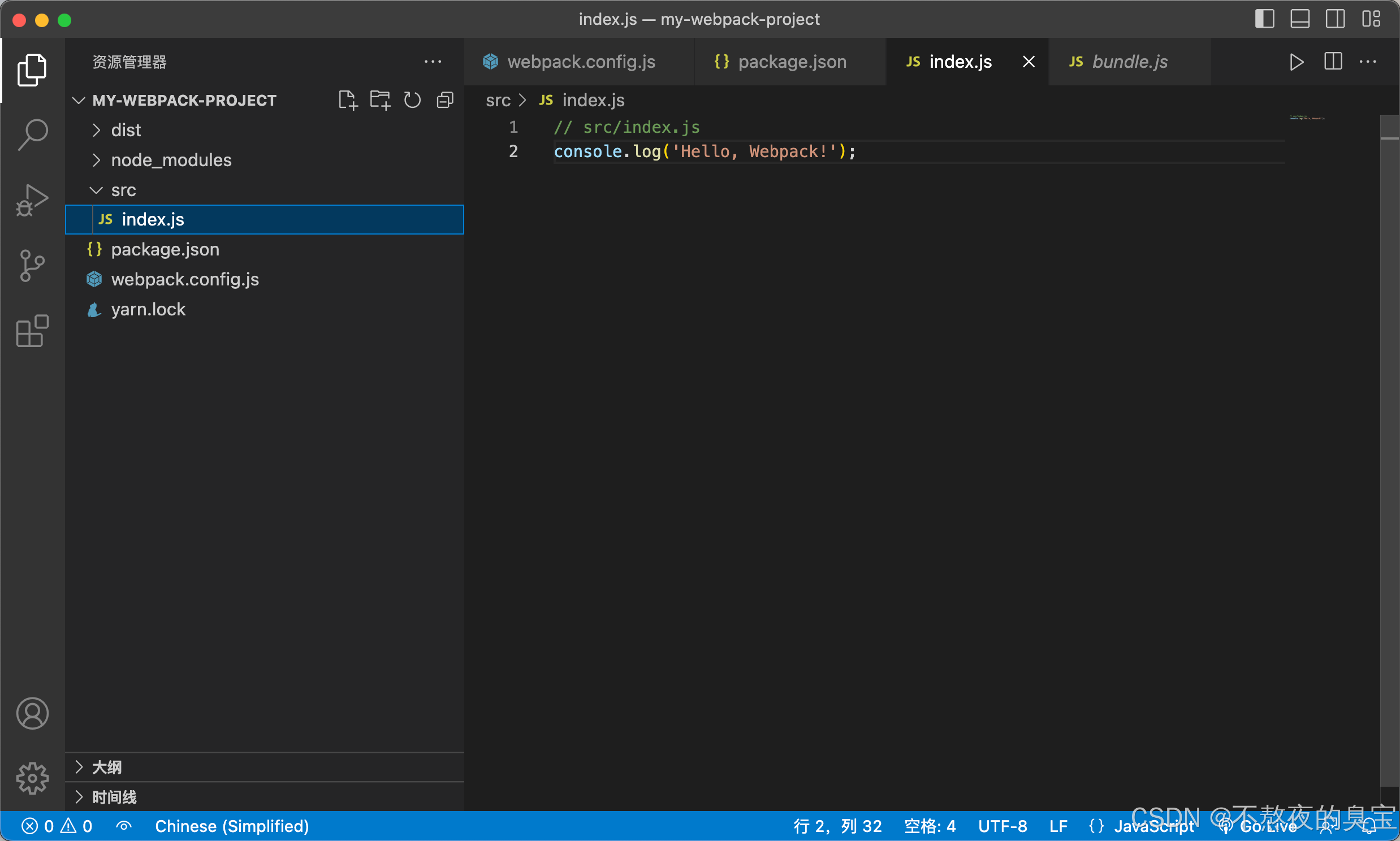
Task: Toggle the primary sidebar layout button
Action: pyautogui.click(x=1264, y=19)
